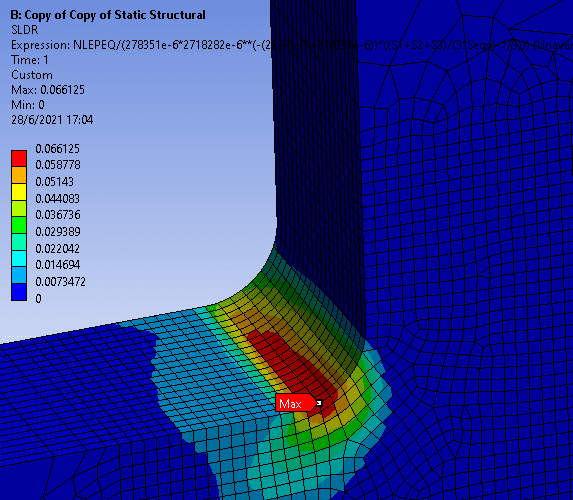Click the bright green legend band
The image size is (573, 500).
click(x=19, y=225)
